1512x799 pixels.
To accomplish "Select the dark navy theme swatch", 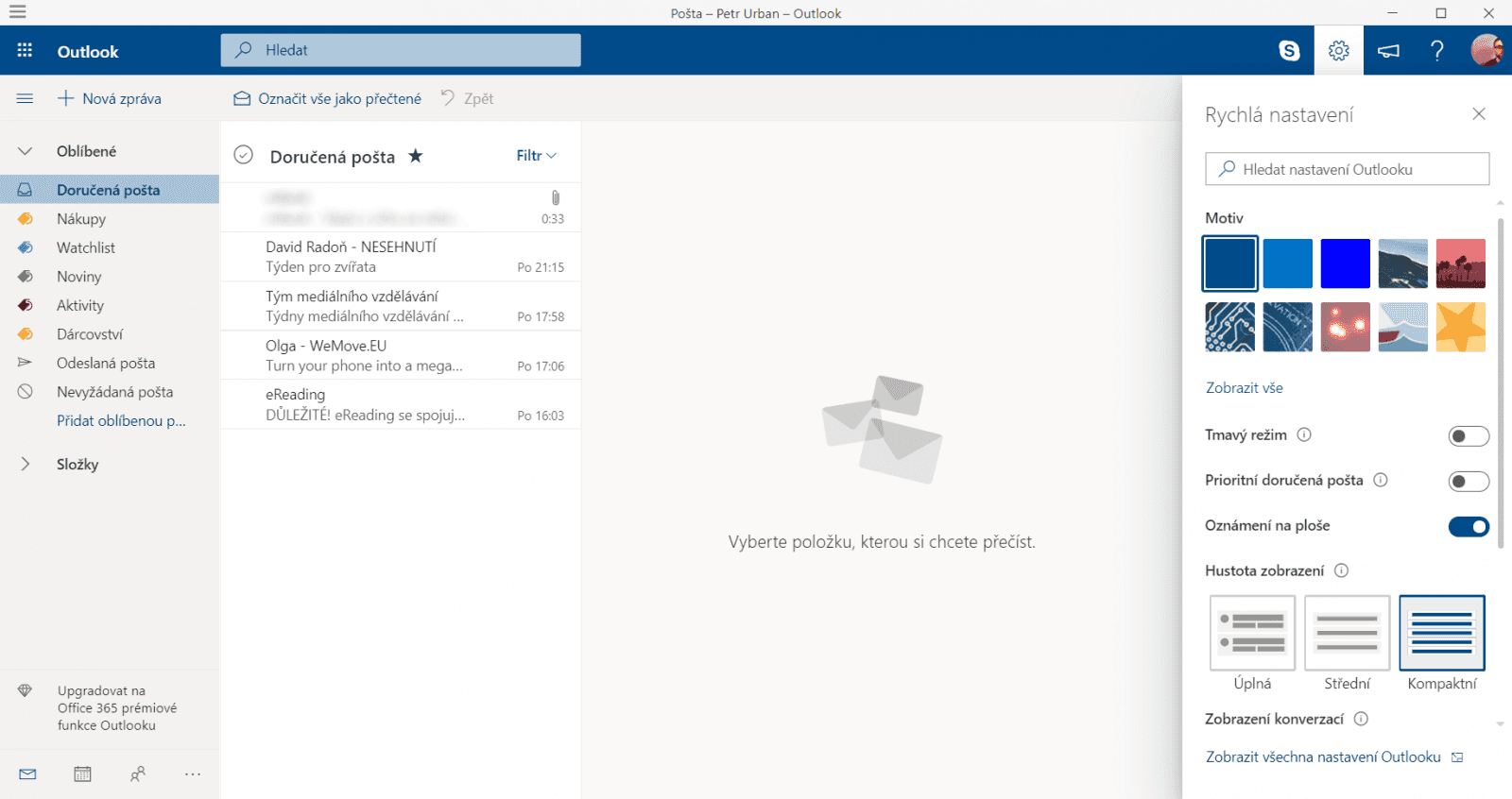I will point(1230,263).
